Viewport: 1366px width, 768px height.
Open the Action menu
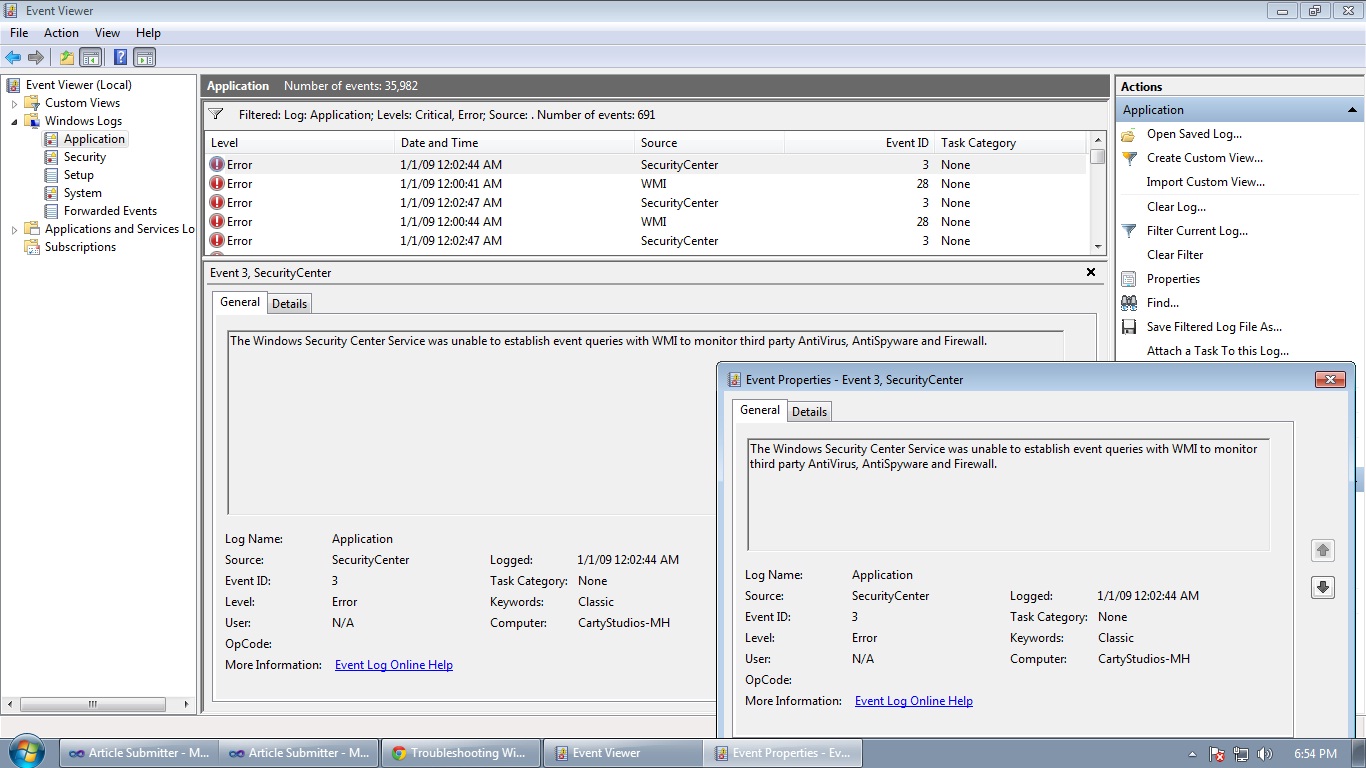tap(61, 33)
